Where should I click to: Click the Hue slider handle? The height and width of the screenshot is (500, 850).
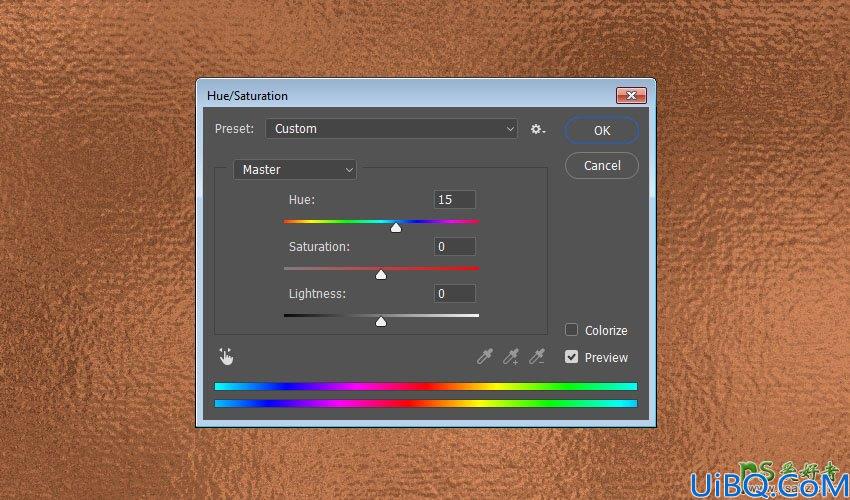[x=396, y=227]
